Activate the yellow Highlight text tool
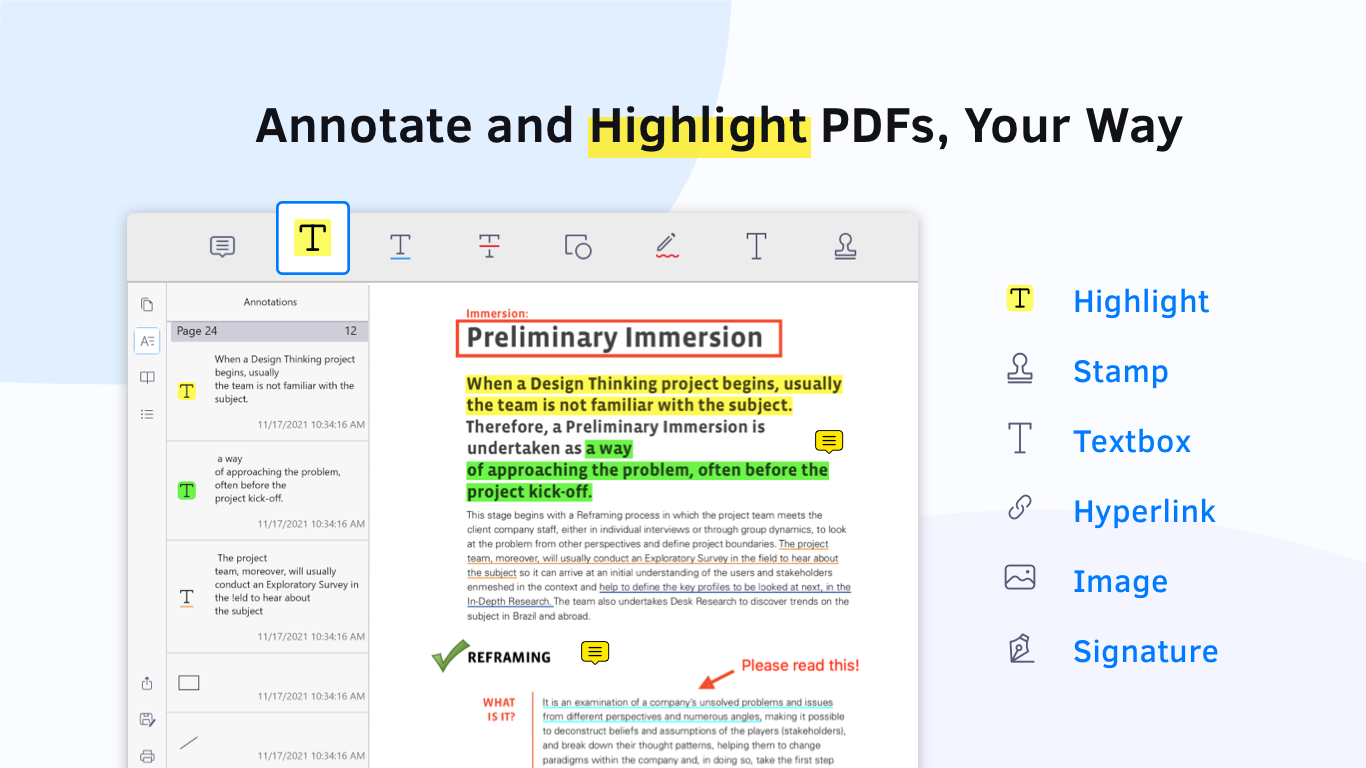Image resolution: width=1366 pixels, height=768 pixels. 313,238
